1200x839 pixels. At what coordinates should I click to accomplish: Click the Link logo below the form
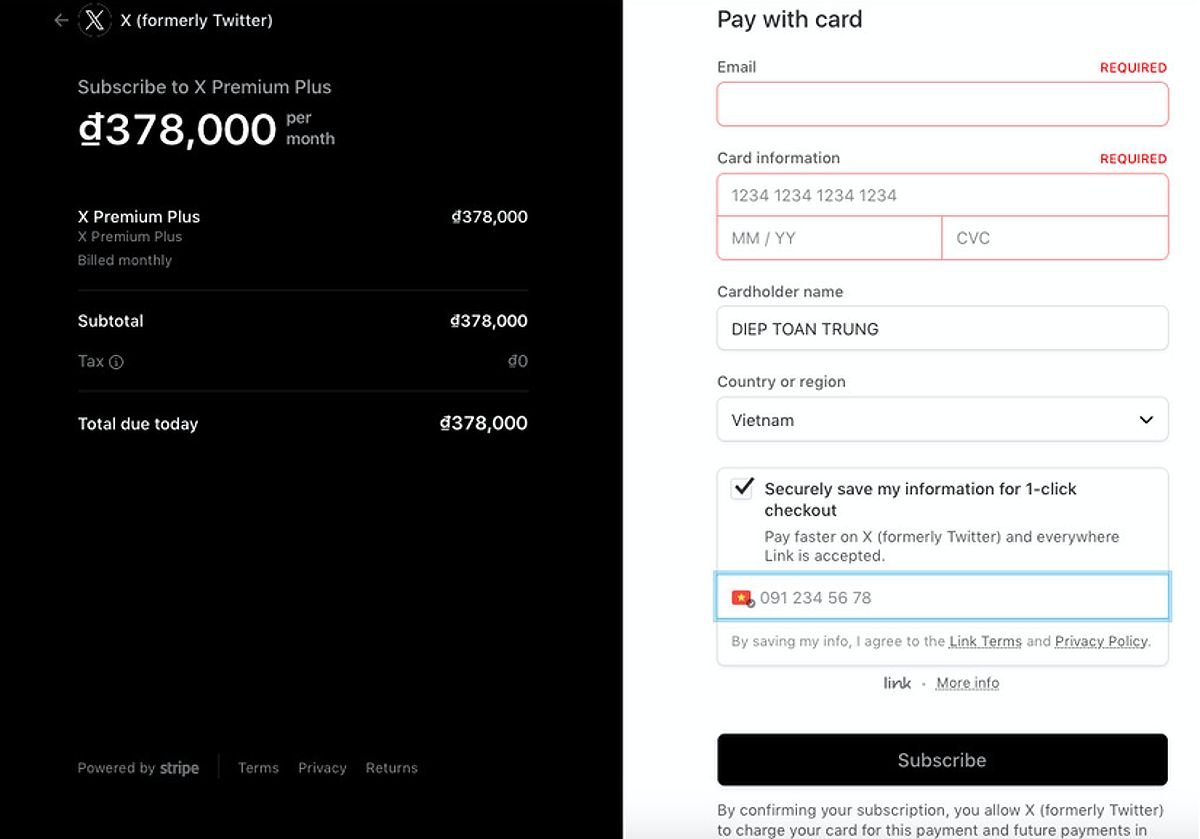[897, 683]
